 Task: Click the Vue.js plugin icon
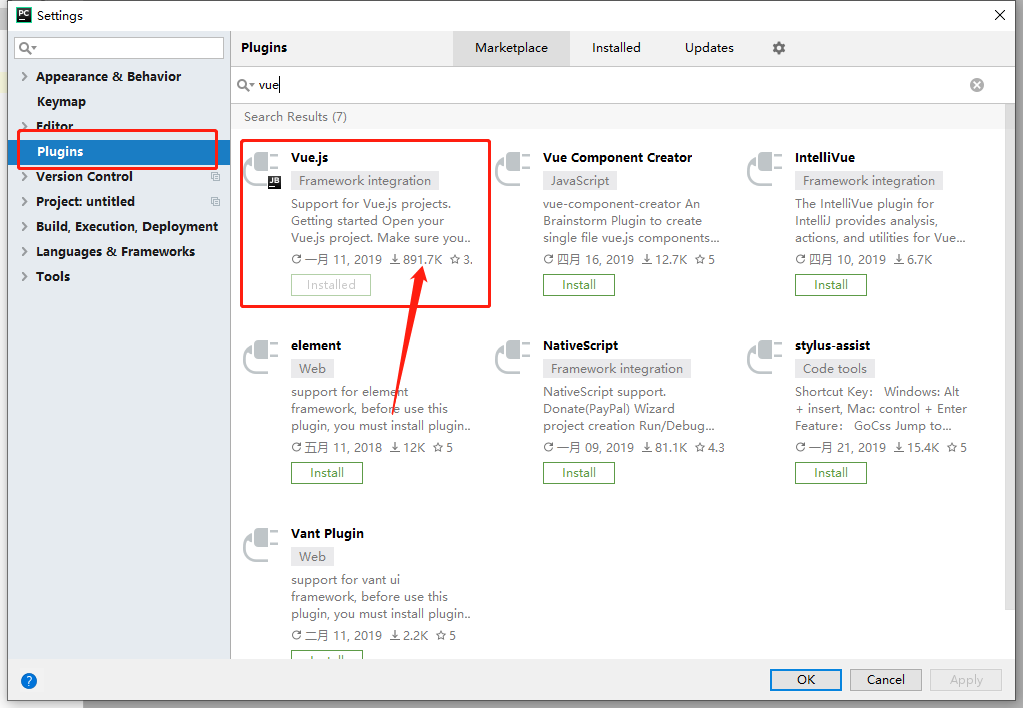[262, 170]
